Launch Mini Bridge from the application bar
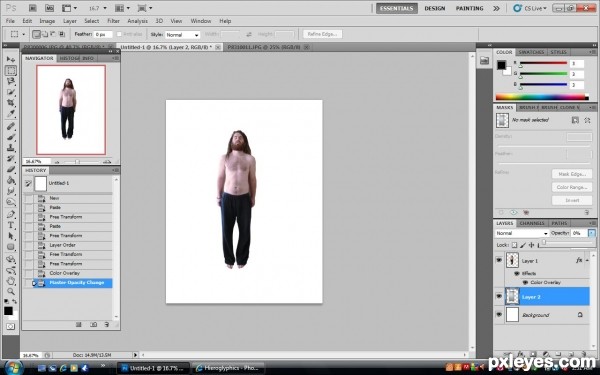 (49, 8)
